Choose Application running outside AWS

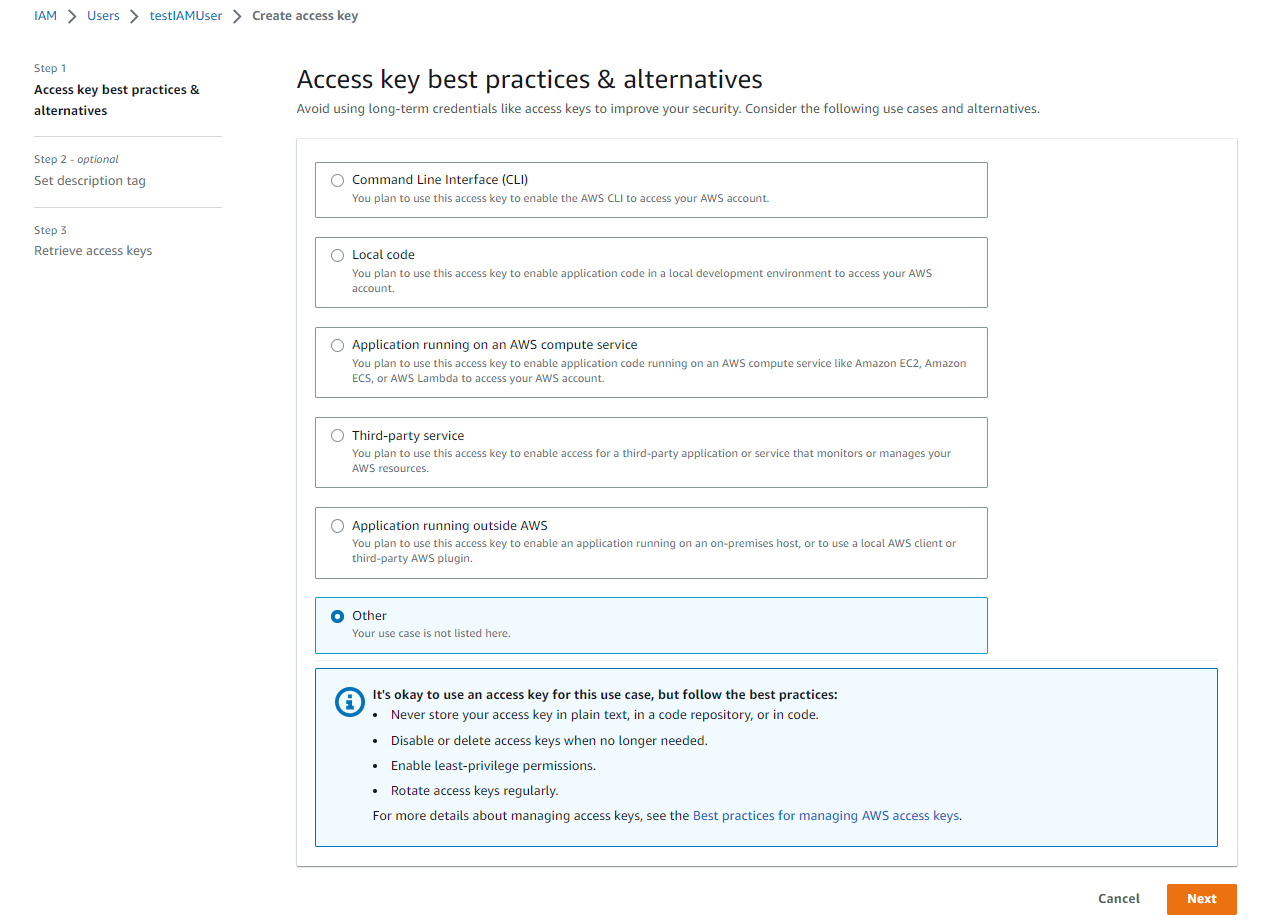[337, 526]
